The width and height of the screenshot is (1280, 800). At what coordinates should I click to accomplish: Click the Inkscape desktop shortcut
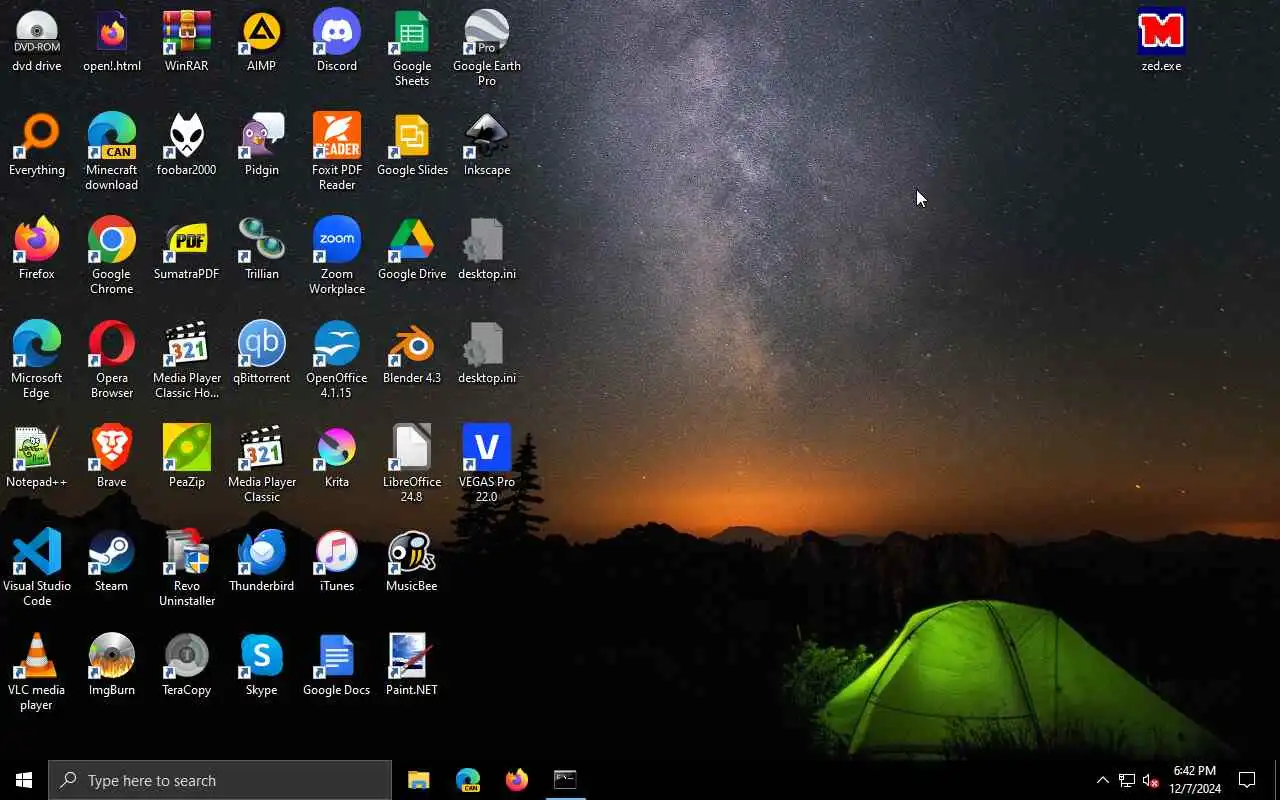487,145
